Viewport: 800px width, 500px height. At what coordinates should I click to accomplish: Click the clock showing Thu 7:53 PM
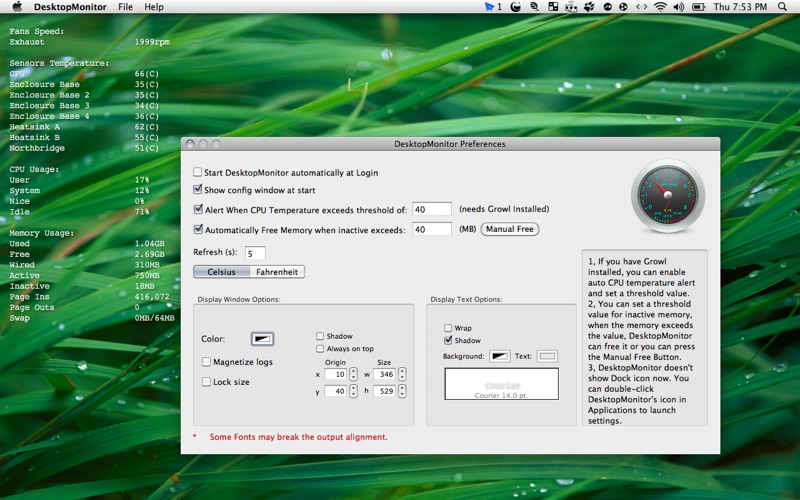coord(740,7)
